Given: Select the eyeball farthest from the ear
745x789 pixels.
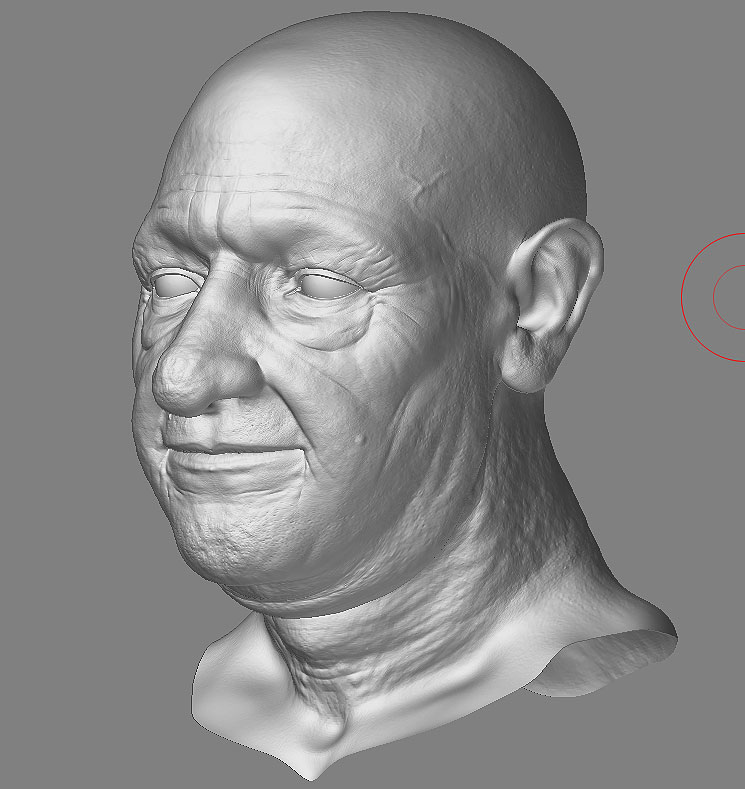Looking at the screenshot, I should (x=175, y=285).
